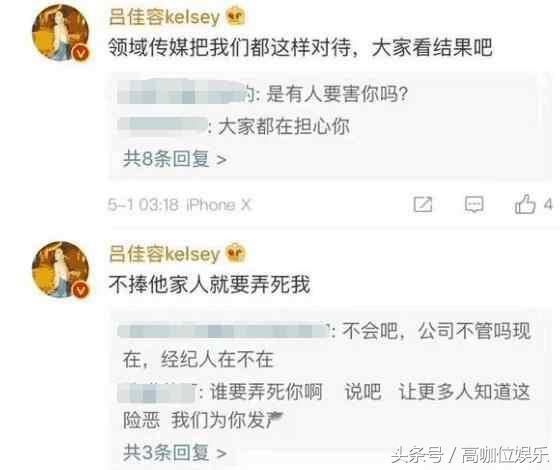Select the comment text 领域传媒把我们都这样对待
This screenshot has height=470, width=560.
[229, 47]
